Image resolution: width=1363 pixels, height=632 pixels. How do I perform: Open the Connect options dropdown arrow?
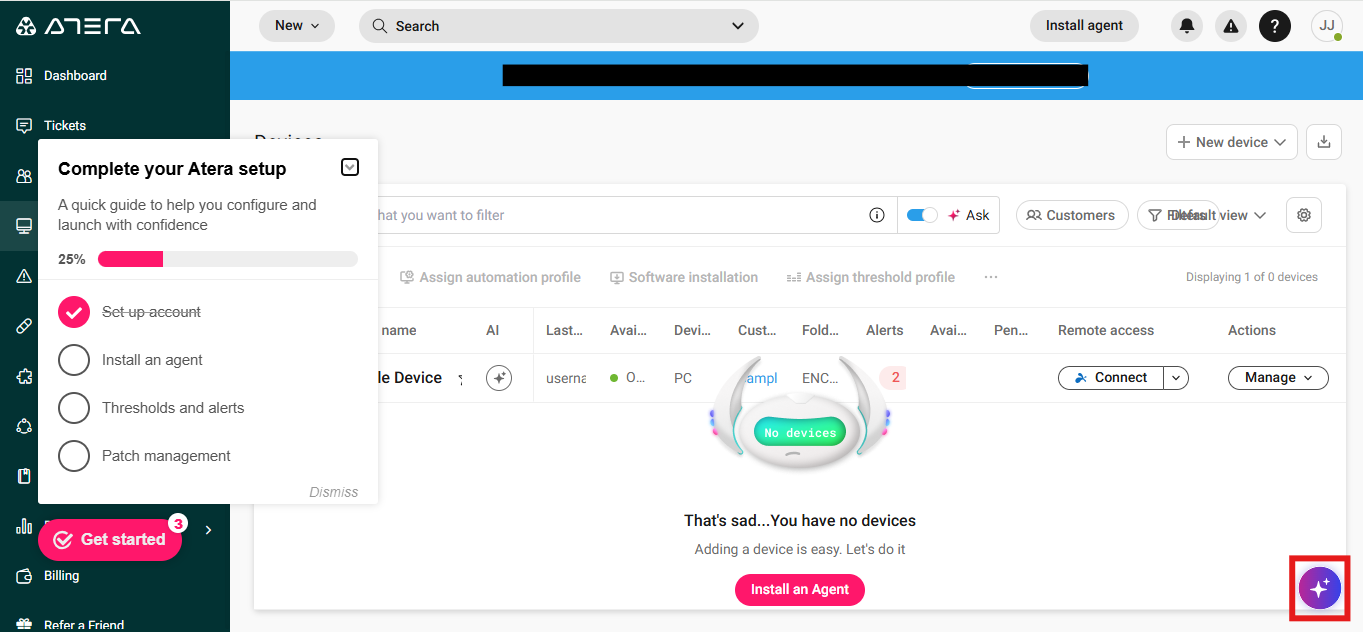(1176, 378)
